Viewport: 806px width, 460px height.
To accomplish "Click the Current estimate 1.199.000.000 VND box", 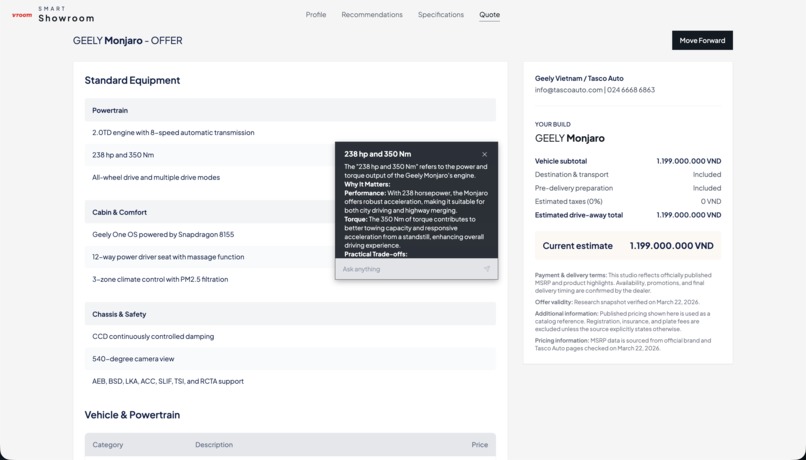I will (x=628, y=246).
